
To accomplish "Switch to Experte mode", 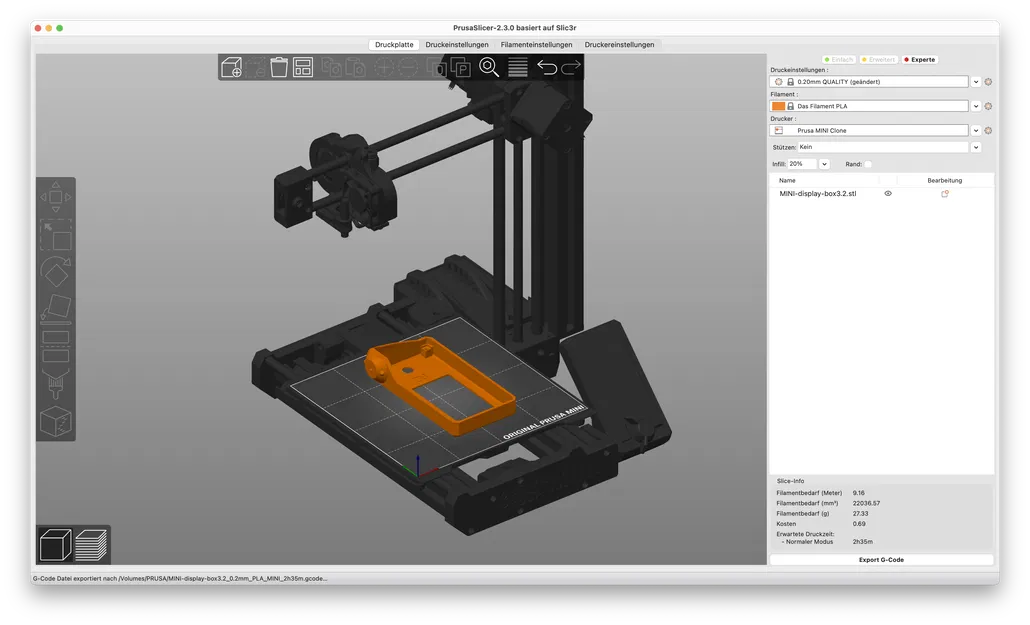I will click(920, 60).
